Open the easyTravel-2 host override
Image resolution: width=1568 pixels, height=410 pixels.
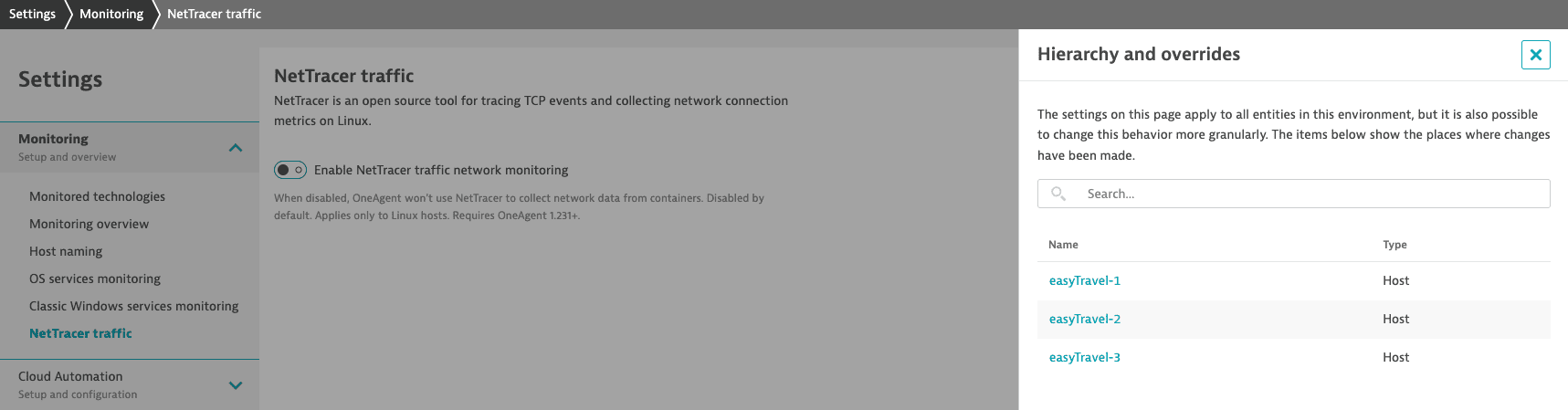pyautogui.click(x=1085, y=319)
